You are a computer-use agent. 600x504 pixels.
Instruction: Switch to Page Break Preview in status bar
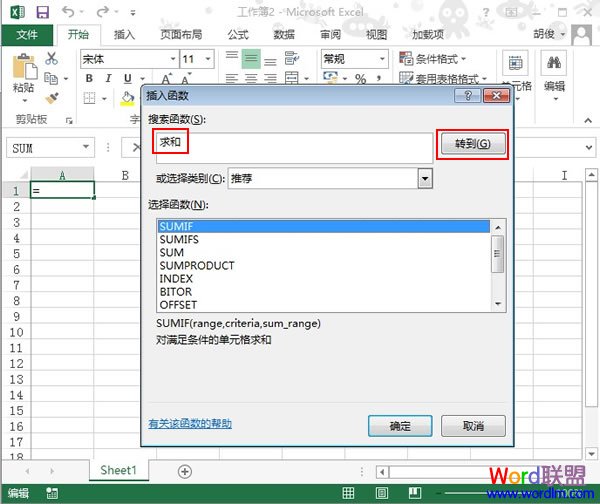pyautogui.click(x=415, y=493)
